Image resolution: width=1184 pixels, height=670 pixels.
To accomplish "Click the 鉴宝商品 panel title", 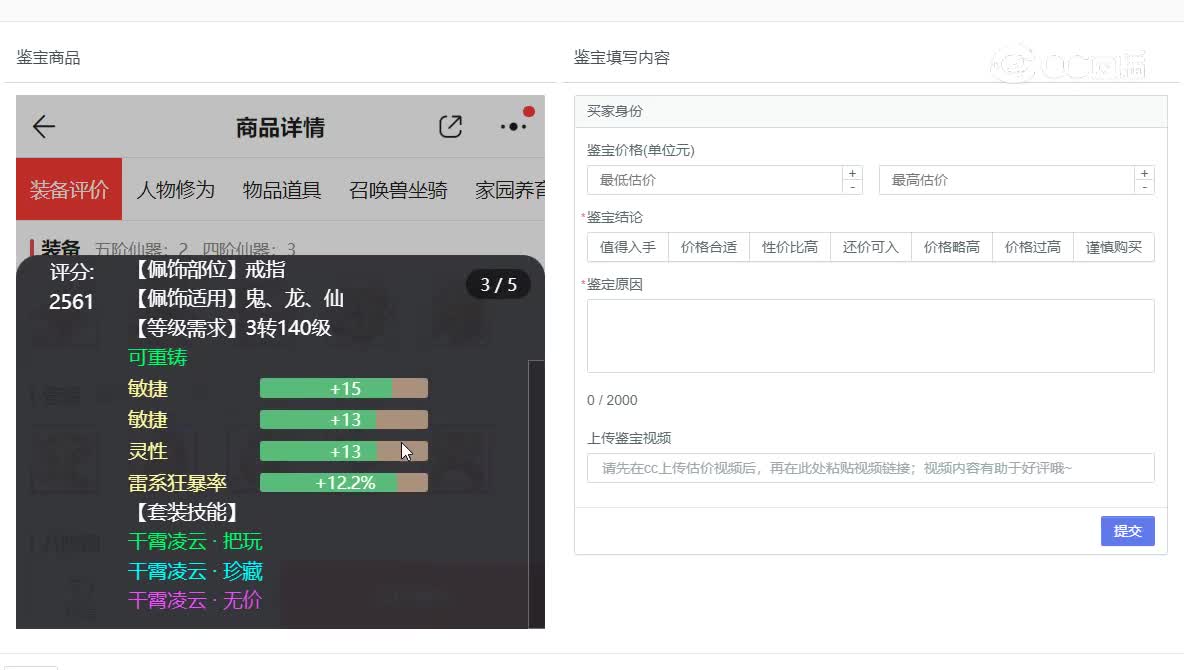I will pos(48,57).
